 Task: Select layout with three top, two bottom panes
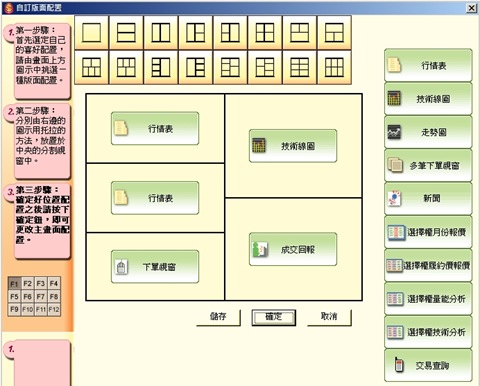(126, 67)
